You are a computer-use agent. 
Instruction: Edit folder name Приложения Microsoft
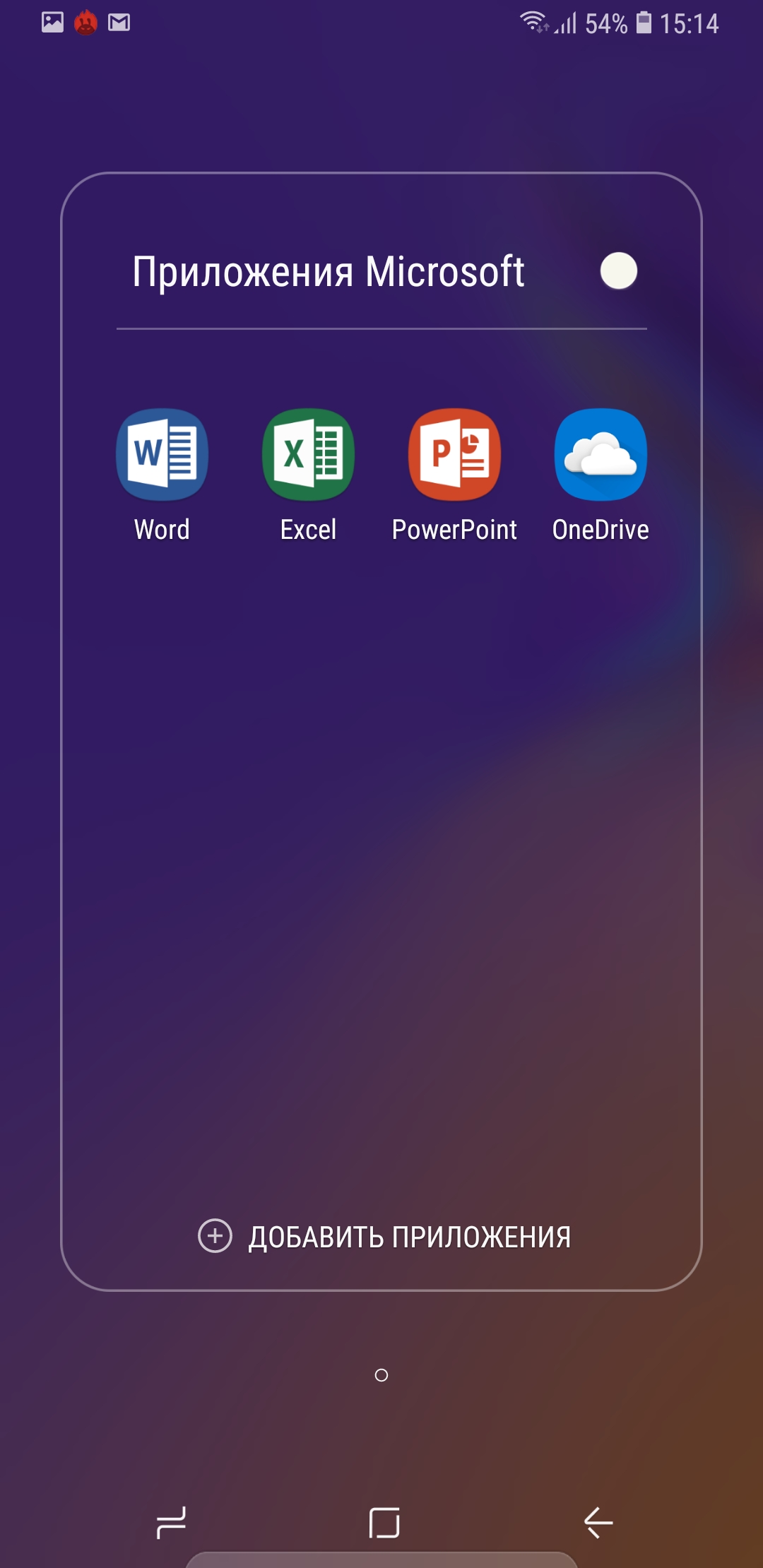[x=329, y=272]
